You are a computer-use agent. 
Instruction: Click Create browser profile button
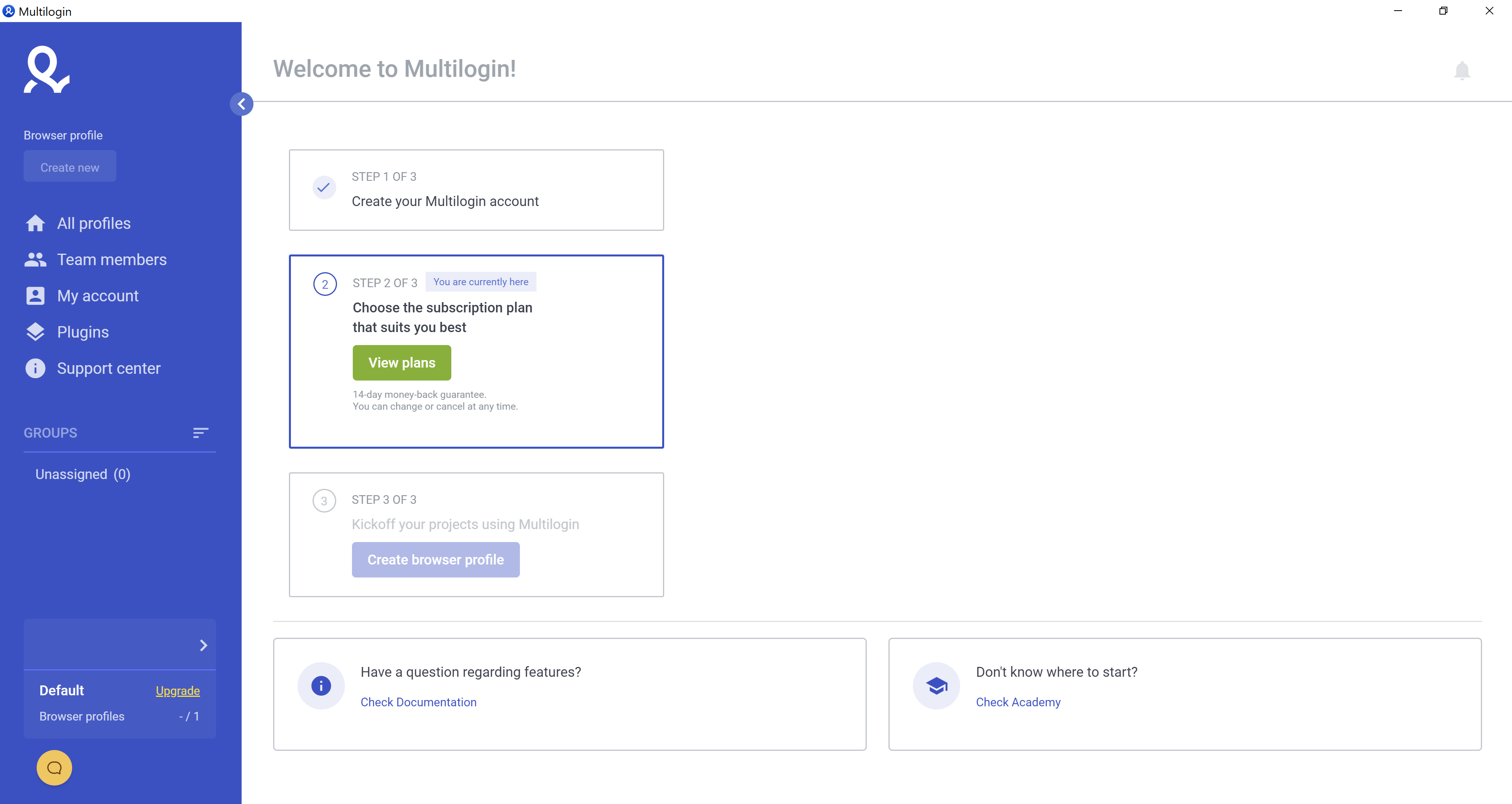436,559
